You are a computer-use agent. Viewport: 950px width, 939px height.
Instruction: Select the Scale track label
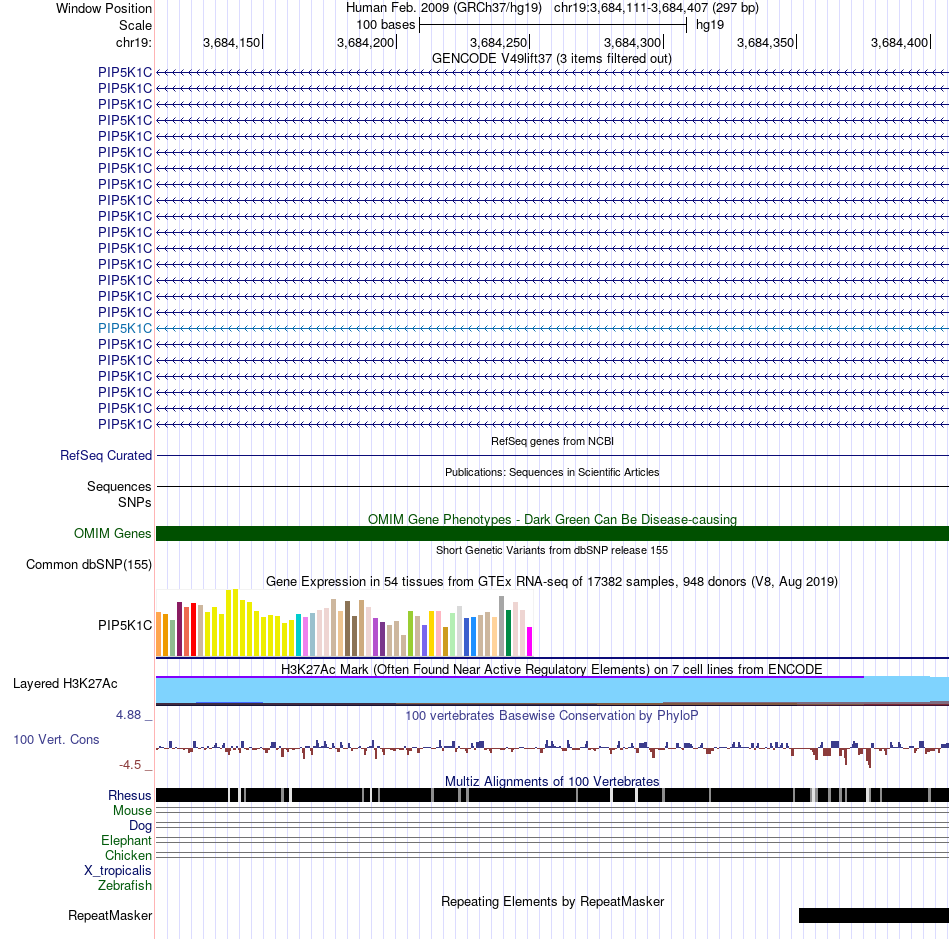point(135,25)
